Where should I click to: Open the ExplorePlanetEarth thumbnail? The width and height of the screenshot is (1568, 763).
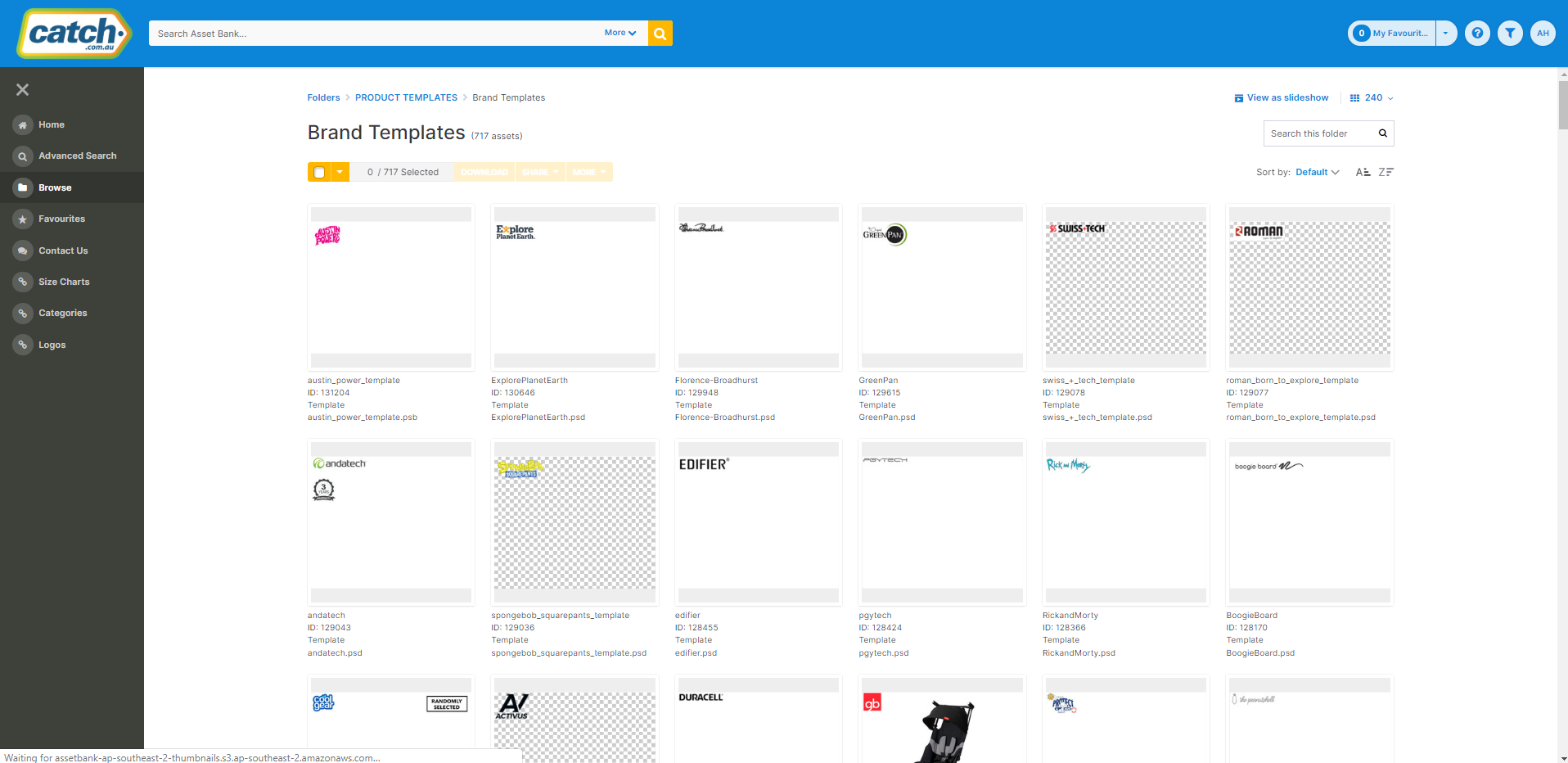click(574, 287)
